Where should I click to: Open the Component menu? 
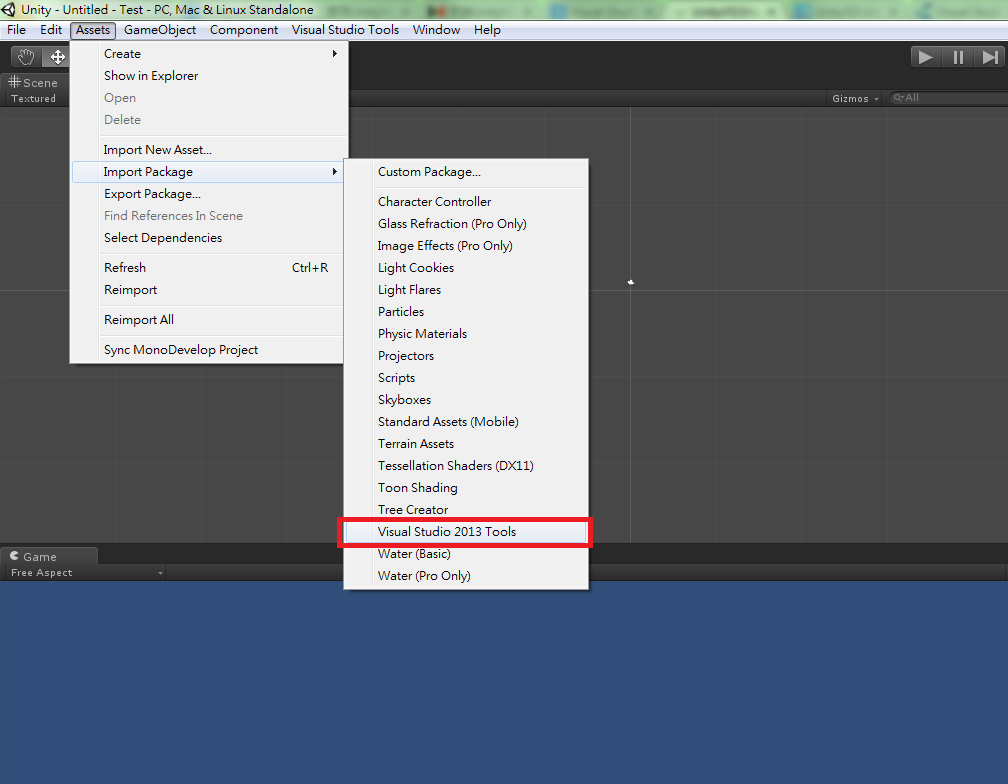(244, 30)
